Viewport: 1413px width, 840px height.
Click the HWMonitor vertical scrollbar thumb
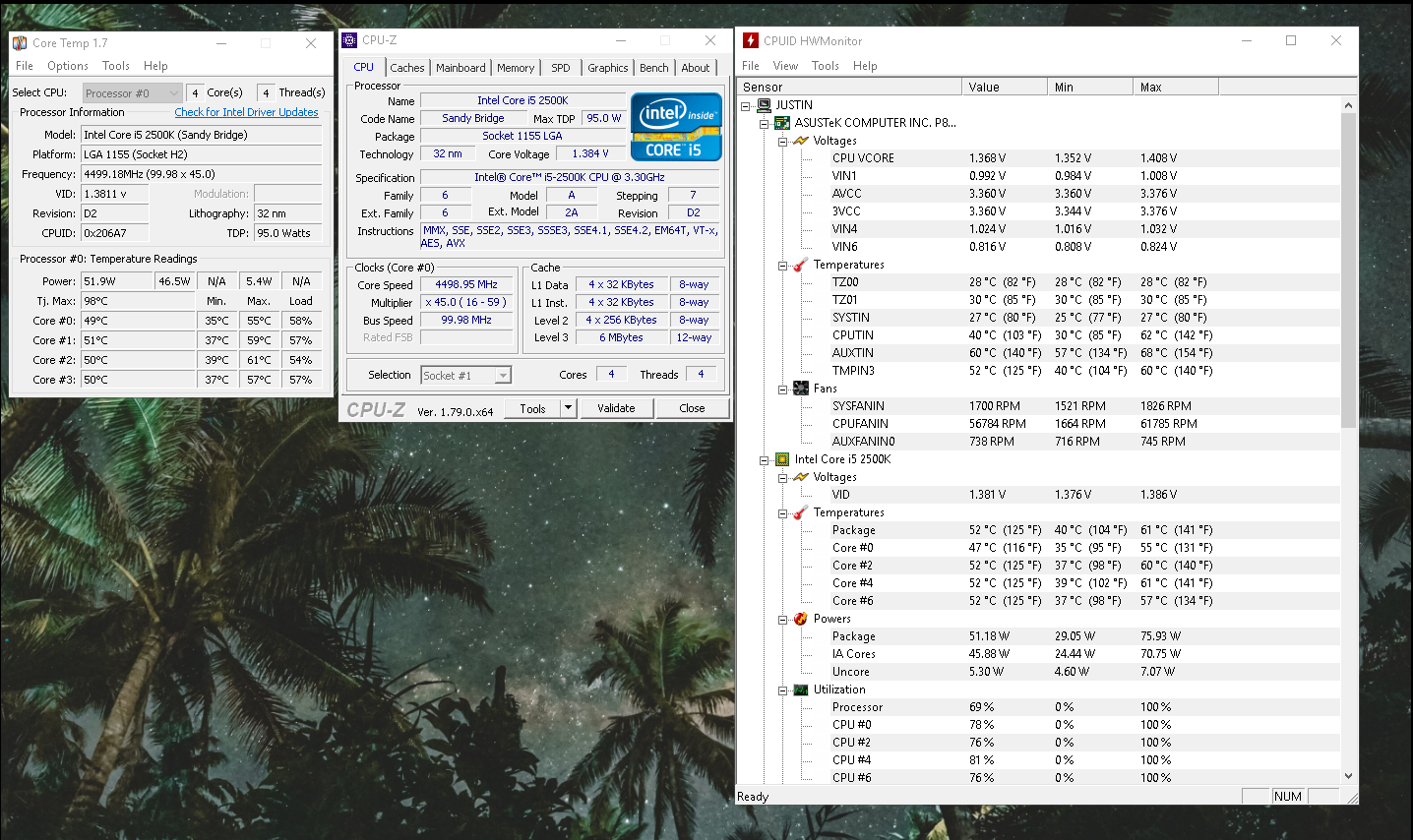1348,270
